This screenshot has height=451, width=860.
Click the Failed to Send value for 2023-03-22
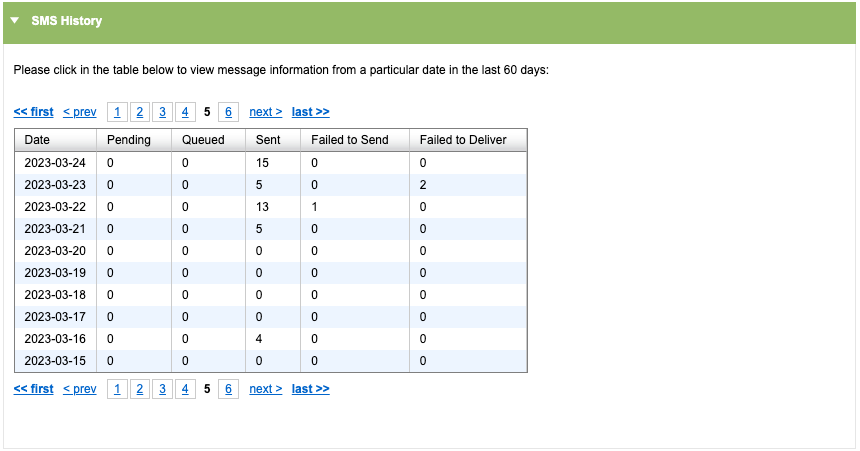pos(315,206)
